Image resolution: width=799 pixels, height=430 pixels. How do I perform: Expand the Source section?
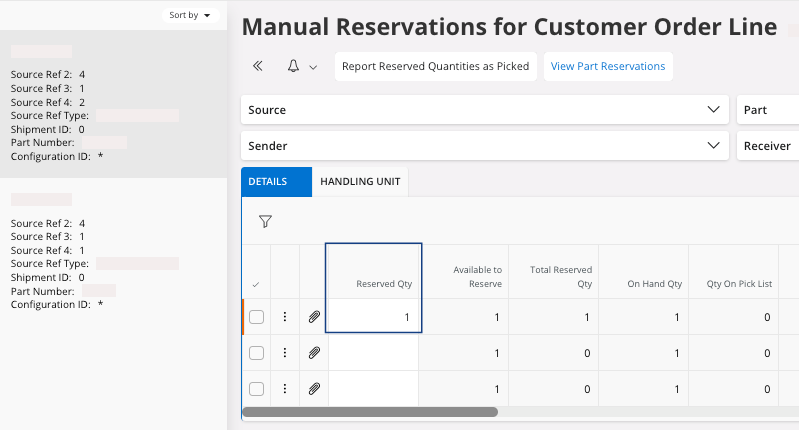point(484,110)
